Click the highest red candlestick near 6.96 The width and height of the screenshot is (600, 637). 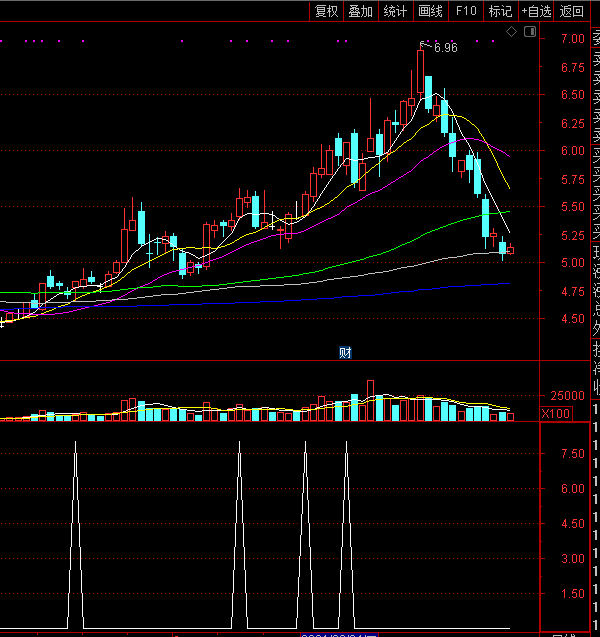(x=420, y=71)
